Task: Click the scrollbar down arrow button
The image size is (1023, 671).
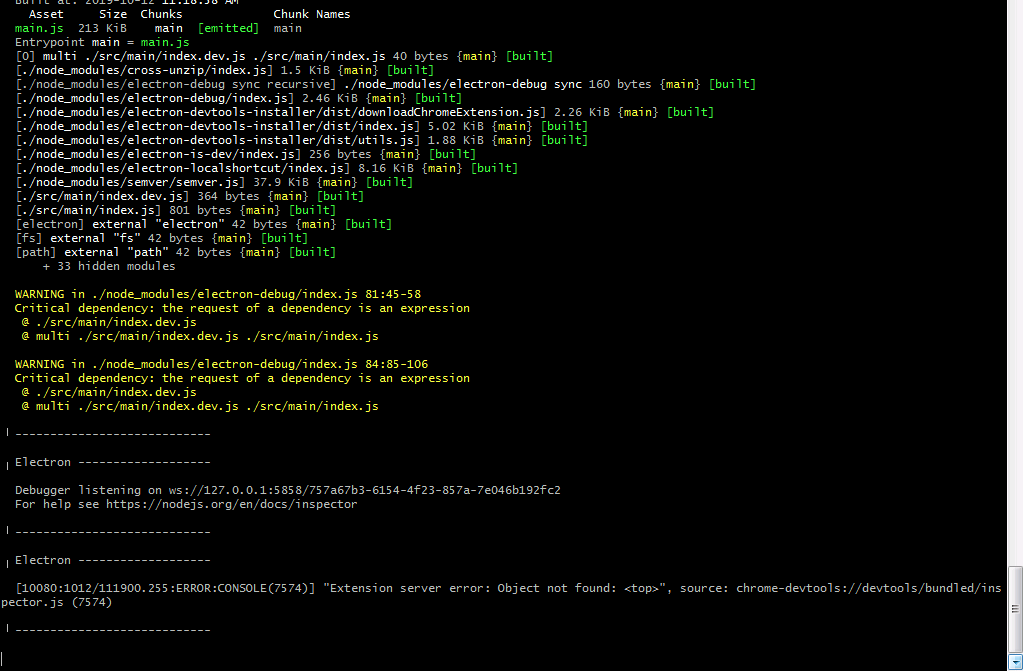Action: (1015, 663)
